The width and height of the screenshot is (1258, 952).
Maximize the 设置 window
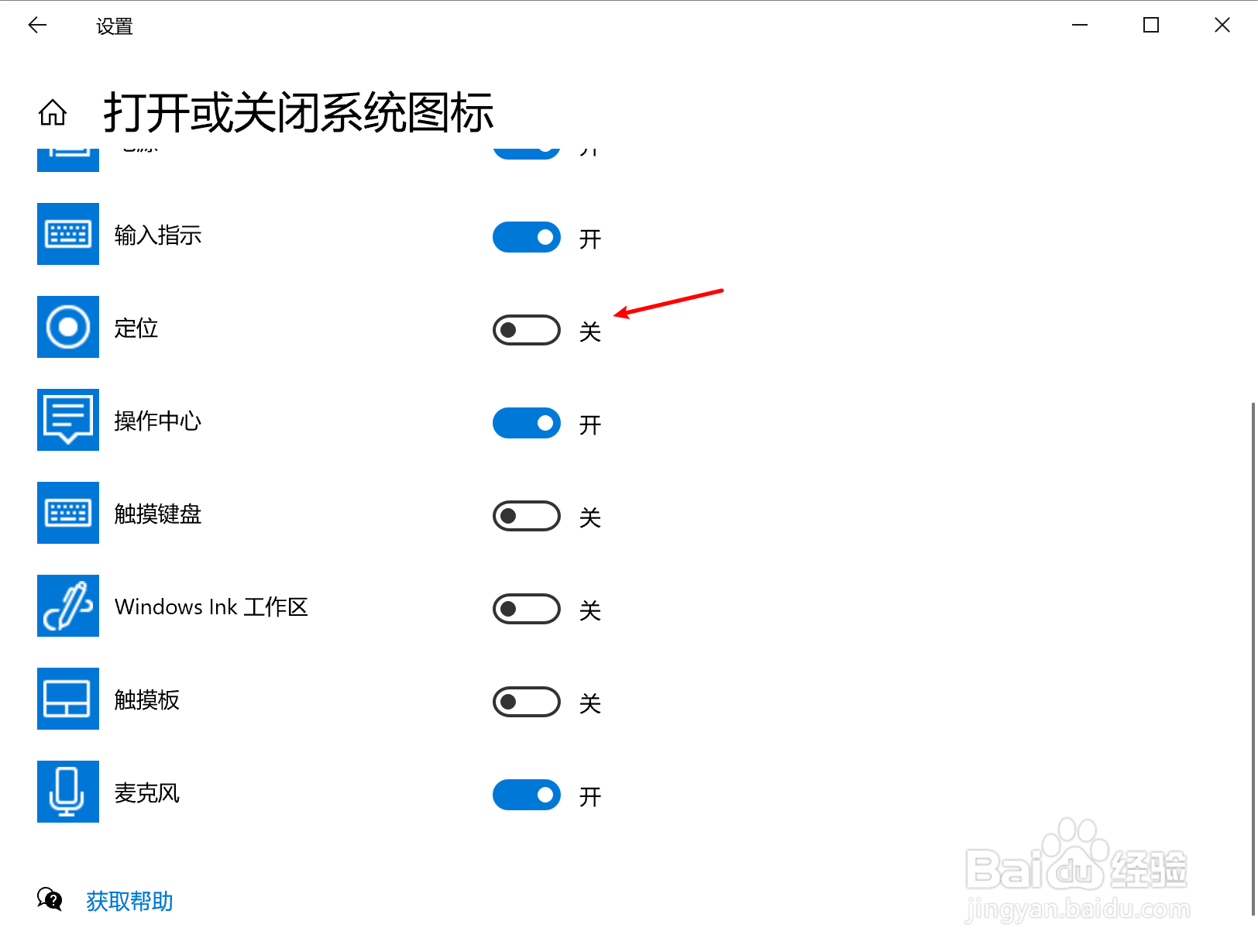(x=1151, y=26)
